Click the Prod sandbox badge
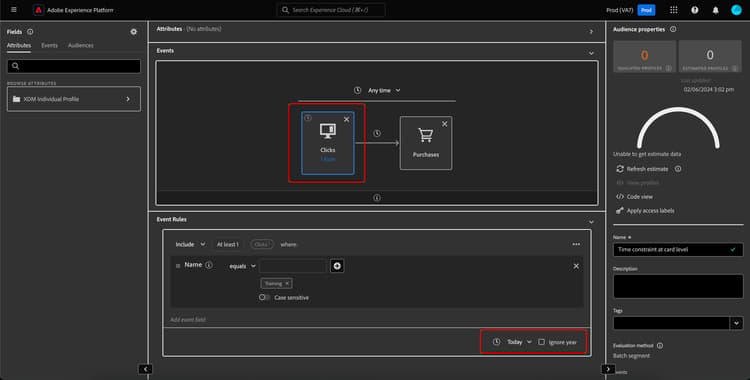Viewport: 750px width, 380px height. [646, 10]
